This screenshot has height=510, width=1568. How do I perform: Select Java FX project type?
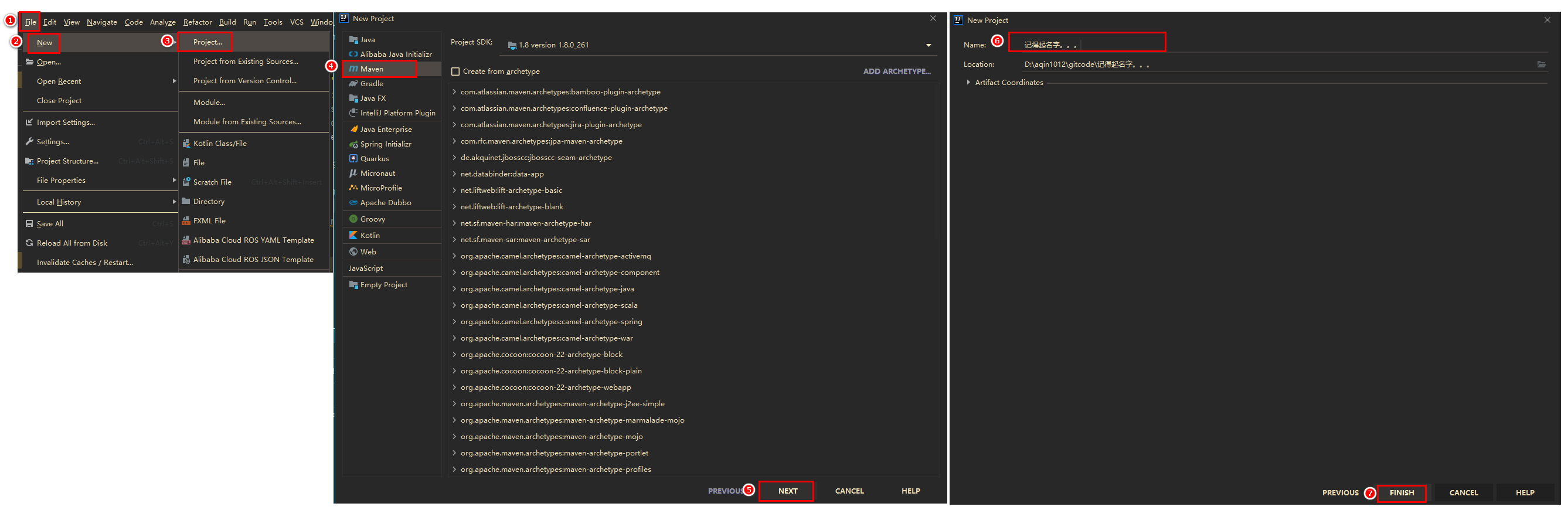392,98
